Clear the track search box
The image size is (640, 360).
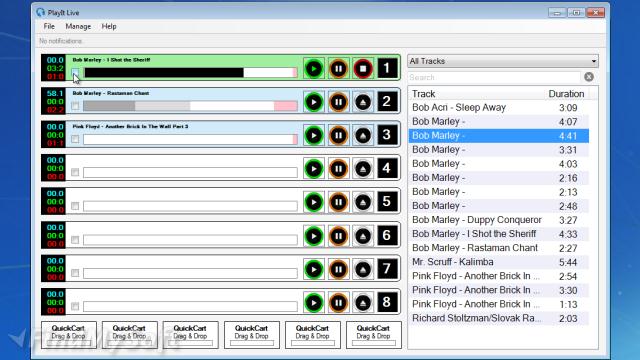coord(589,77)
